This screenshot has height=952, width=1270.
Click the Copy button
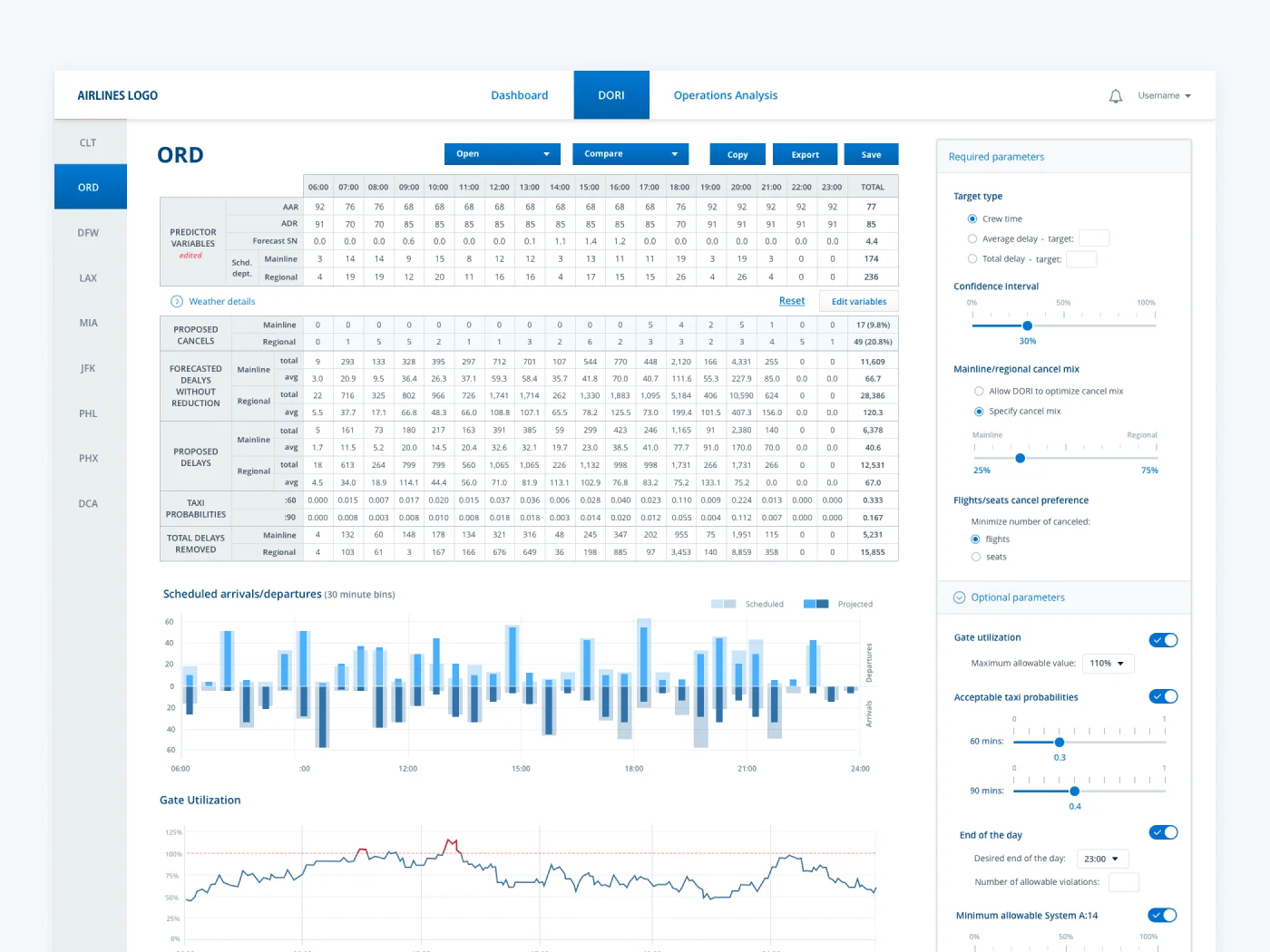(738, 154)
